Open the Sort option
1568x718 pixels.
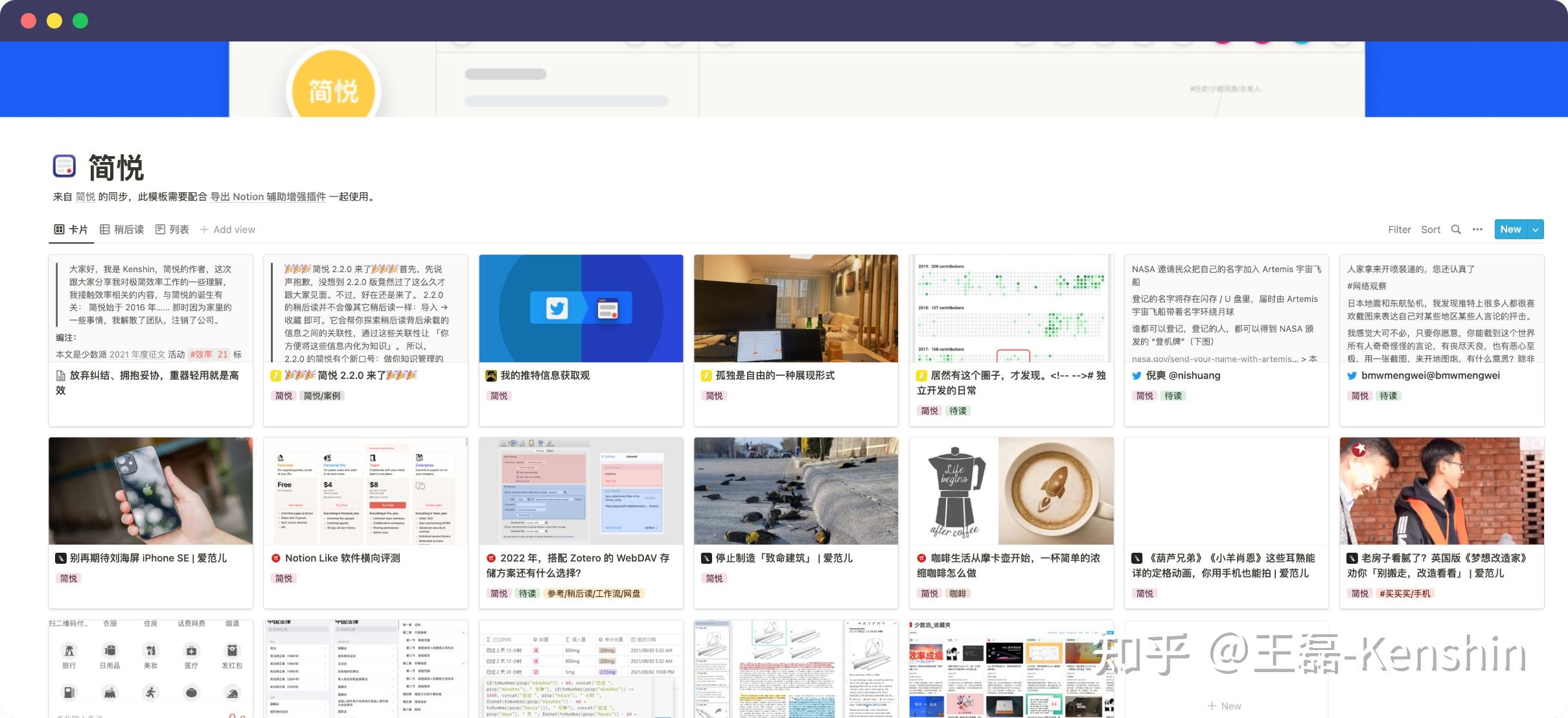[x=1431, y=229]
